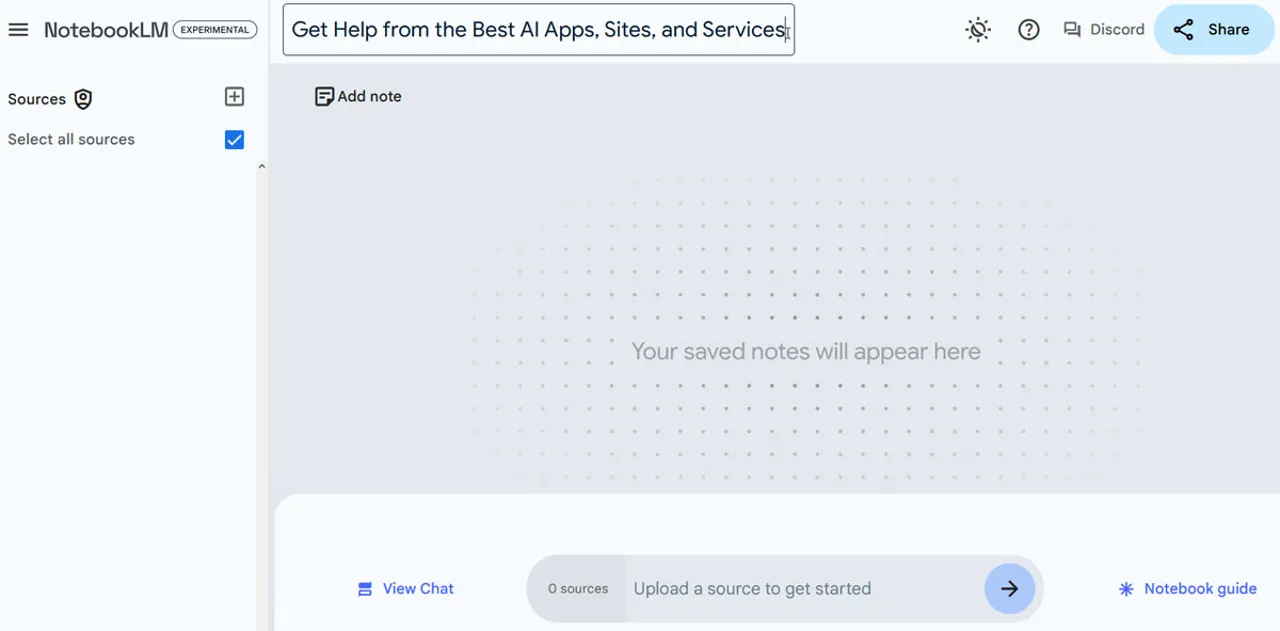Click the NotebookLM logo text
The width and height of the screenshot is (1280, 631).
pos(106,30)
